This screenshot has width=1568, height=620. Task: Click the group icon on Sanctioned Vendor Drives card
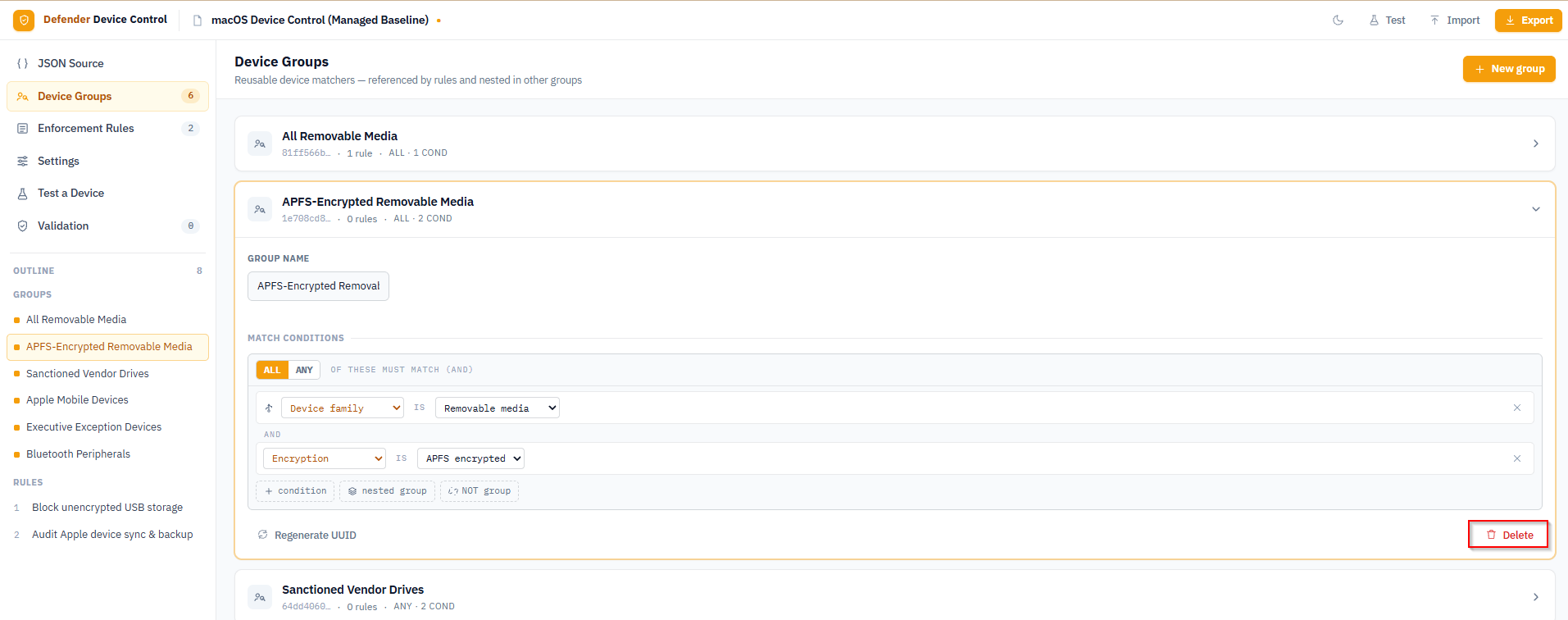[260, 597]
